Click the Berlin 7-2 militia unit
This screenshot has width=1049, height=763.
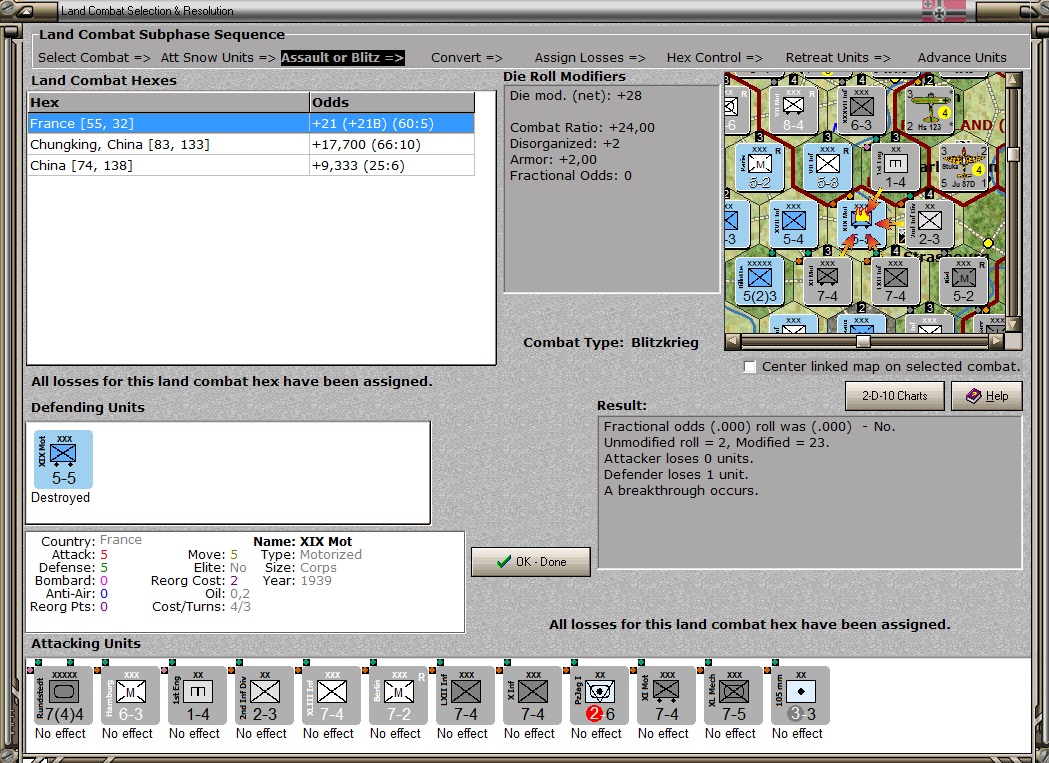click(x=398, y=695)
